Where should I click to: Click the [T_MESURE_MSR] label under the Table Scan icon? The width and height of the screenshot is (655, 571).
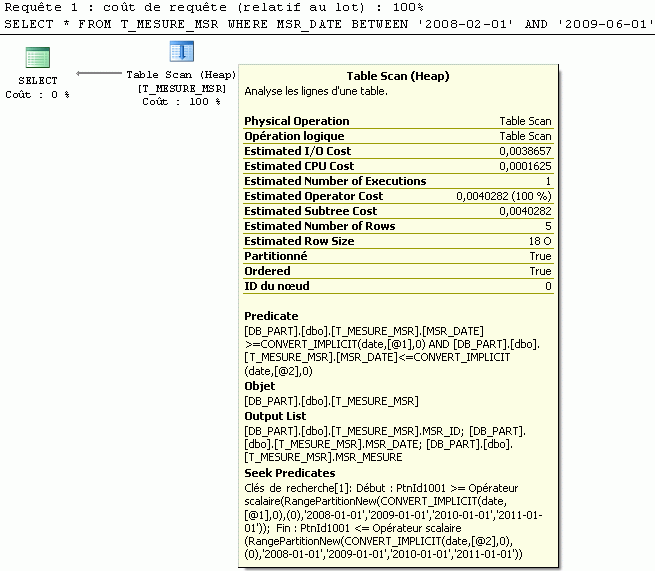point(181,88)
